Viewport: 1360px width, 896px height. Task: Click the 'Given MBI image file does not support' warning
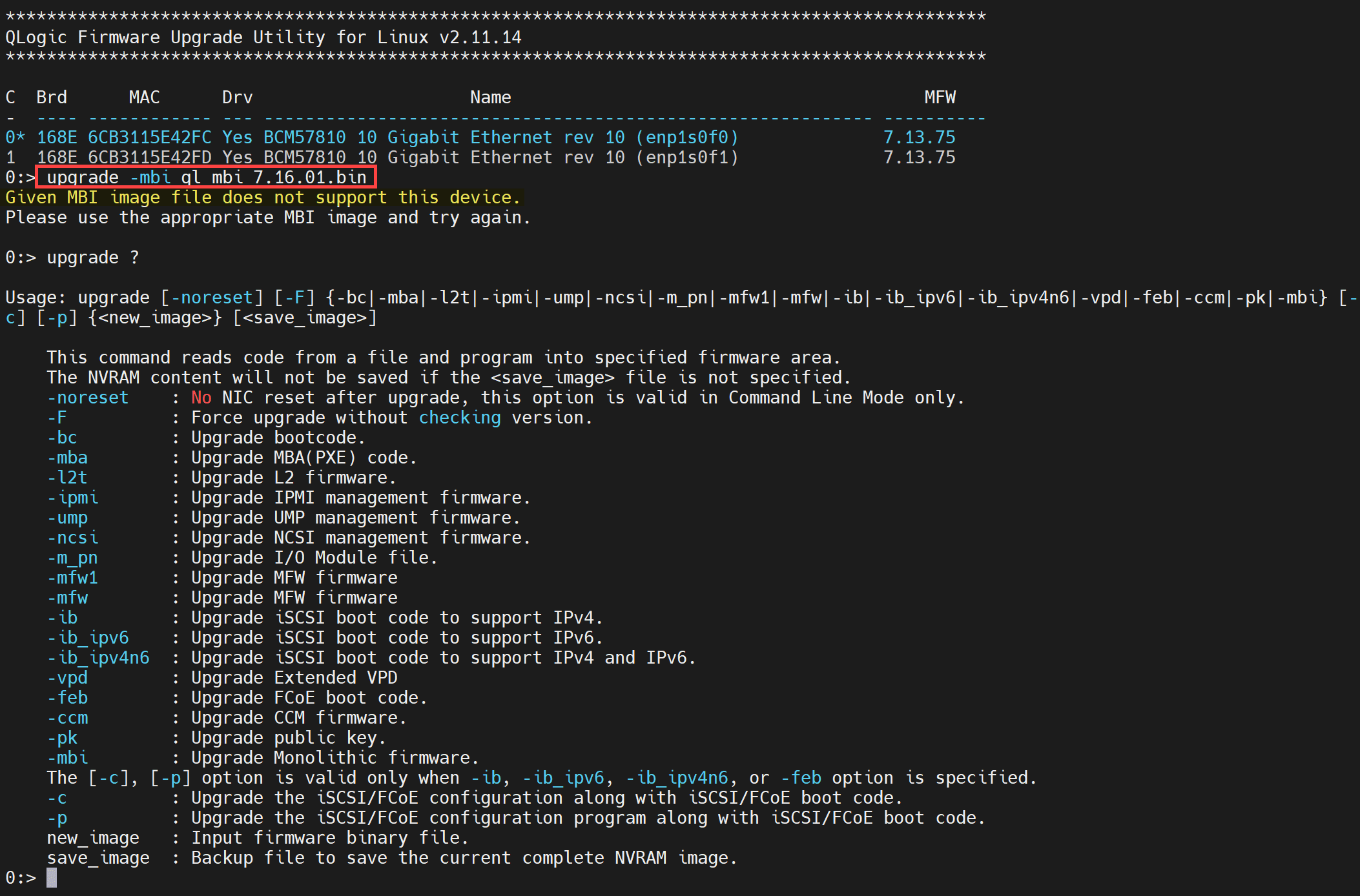(263, 198)
